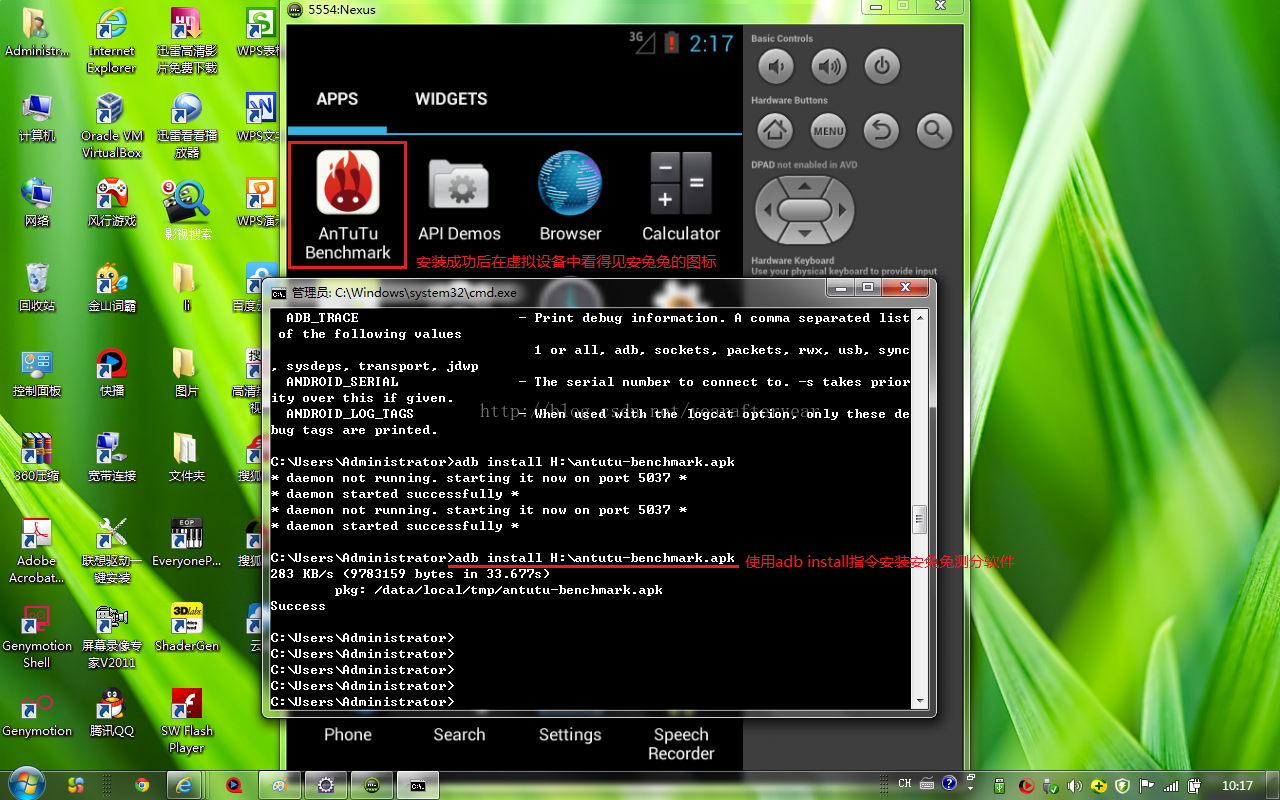The width and height of the screenshot is (1280, 800).
Task: Open Oracle VM VirtualBox desktop shortcut
Action: [111, 112]
